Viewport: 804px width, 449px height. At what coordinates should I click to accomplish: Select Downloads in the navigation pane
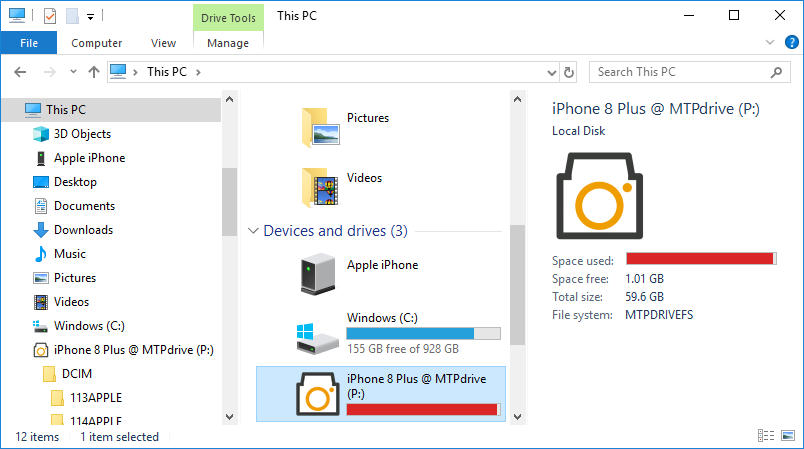(x=83, y=230)
